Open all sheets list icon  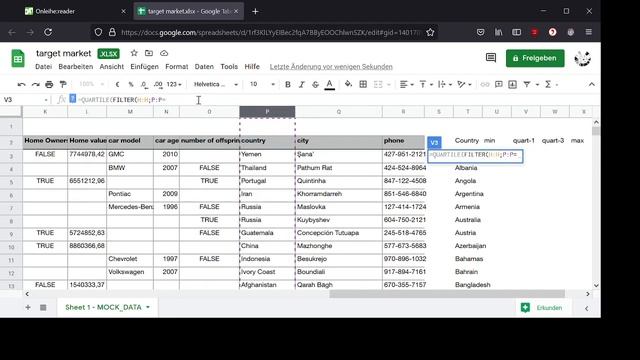point(43,307)
